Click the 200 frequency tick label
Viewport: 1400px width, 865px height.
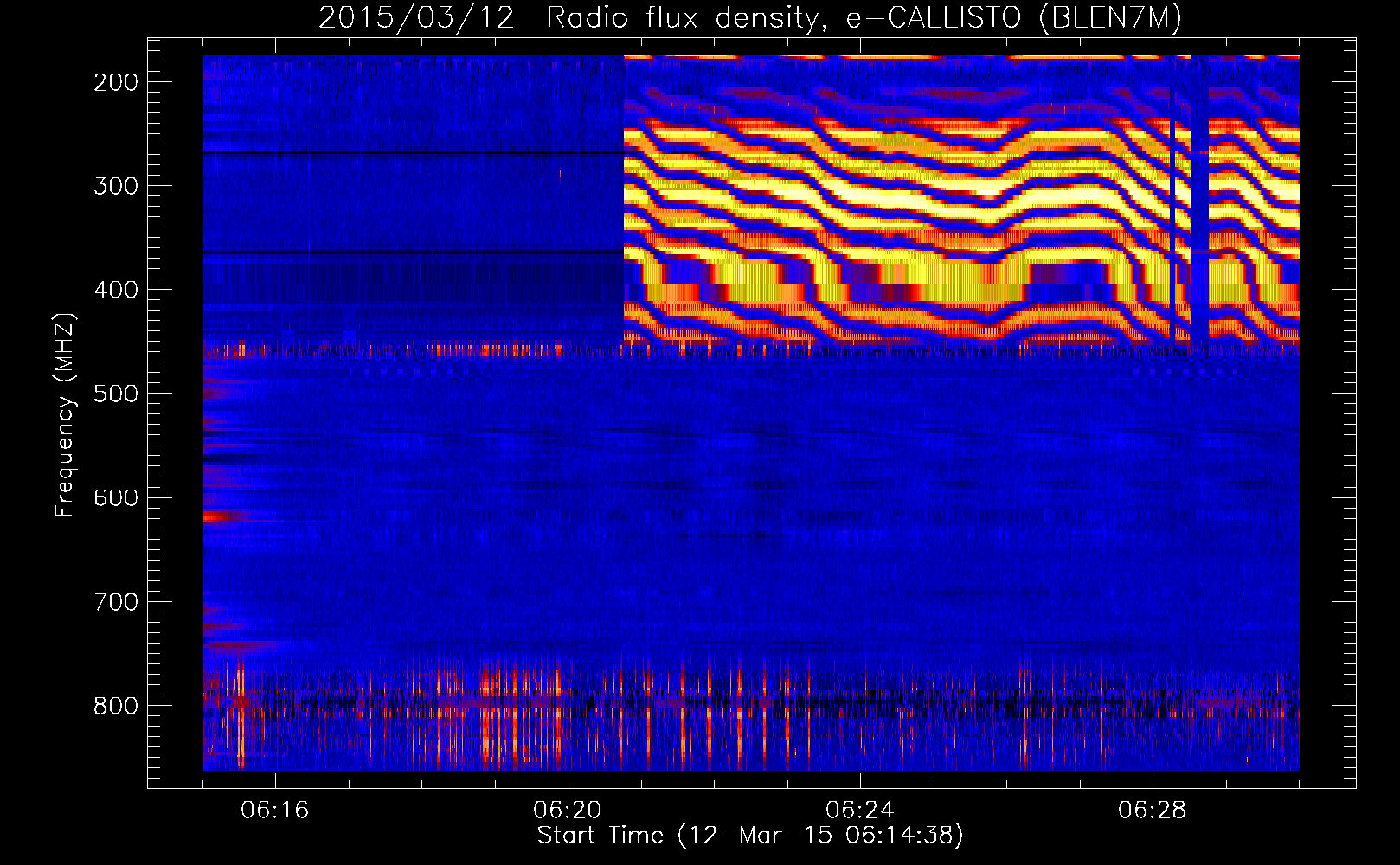pyautogui.click(x=116, y=82)
